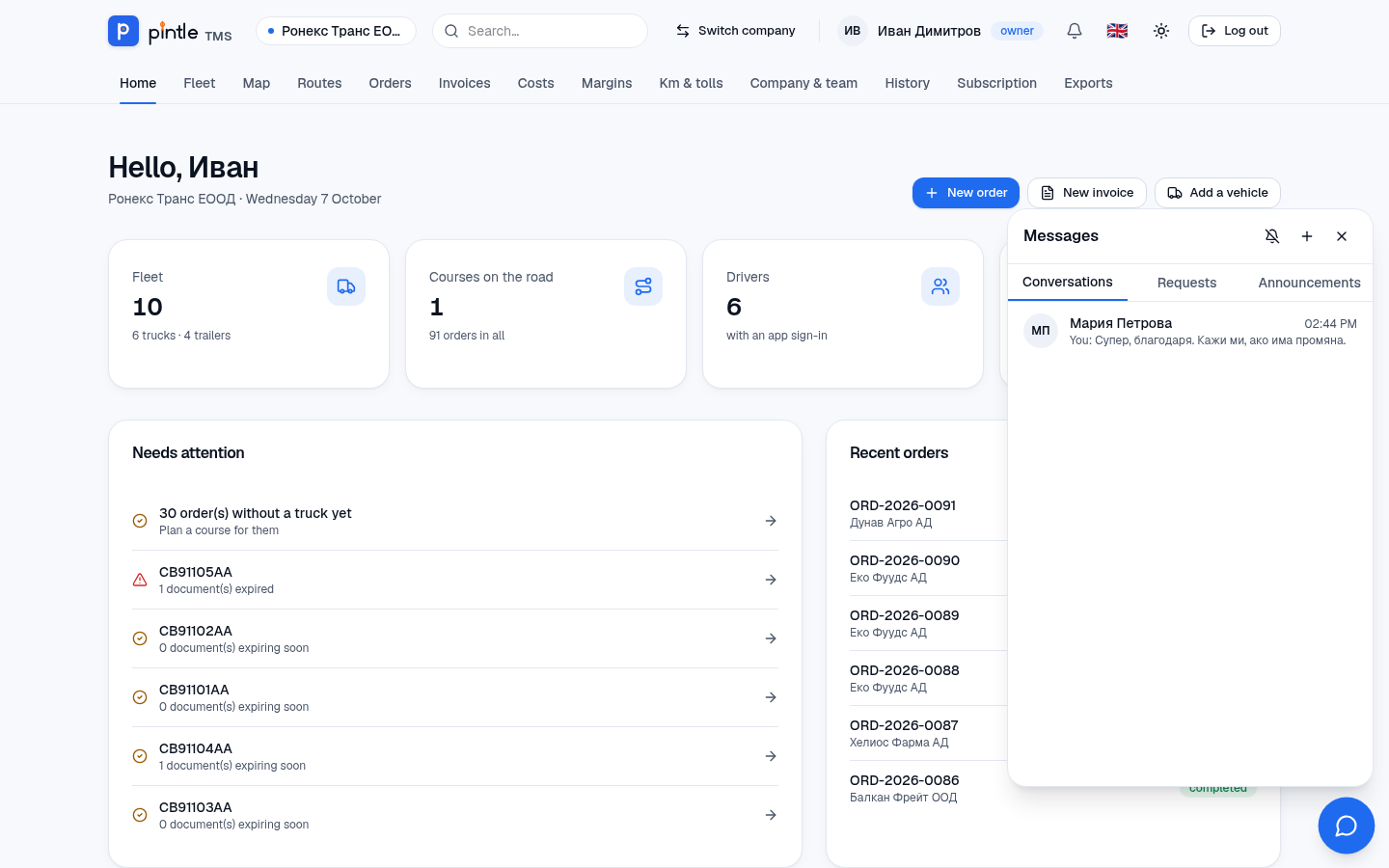Open arrow for CB91102AA row
This screenshot has height=868, width=1389.
[x=771, y=638]
